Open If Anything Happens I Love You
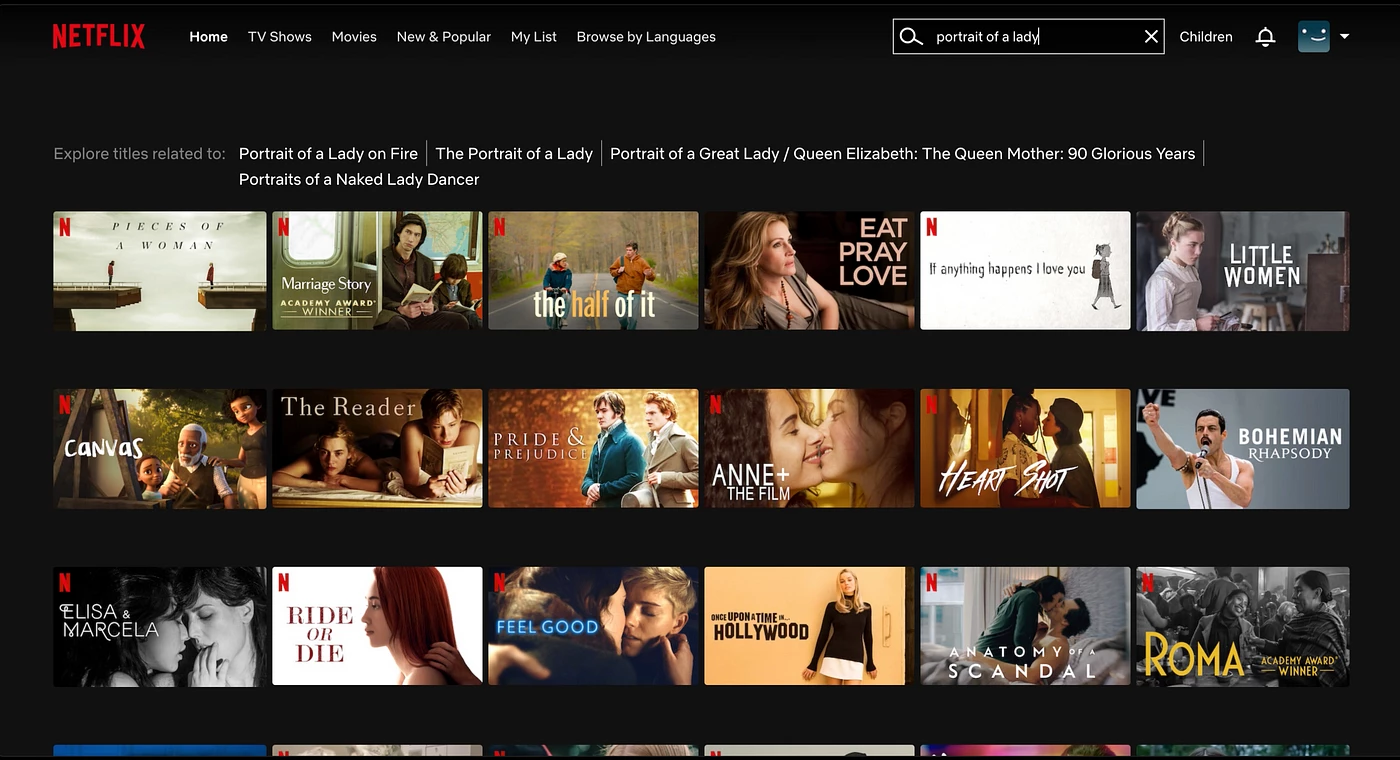 [x=1025, y=270]
